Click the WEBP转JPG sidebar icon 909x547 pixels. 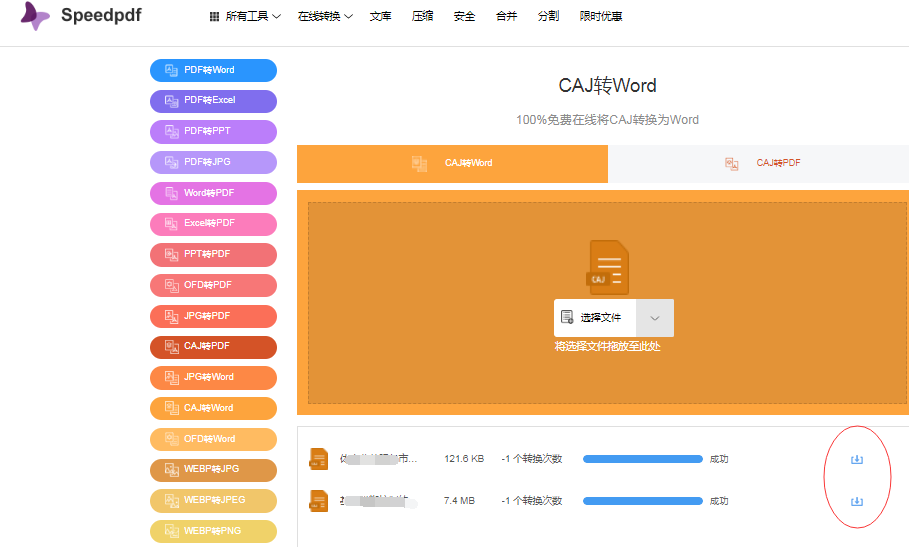click(x=172, y=469)
